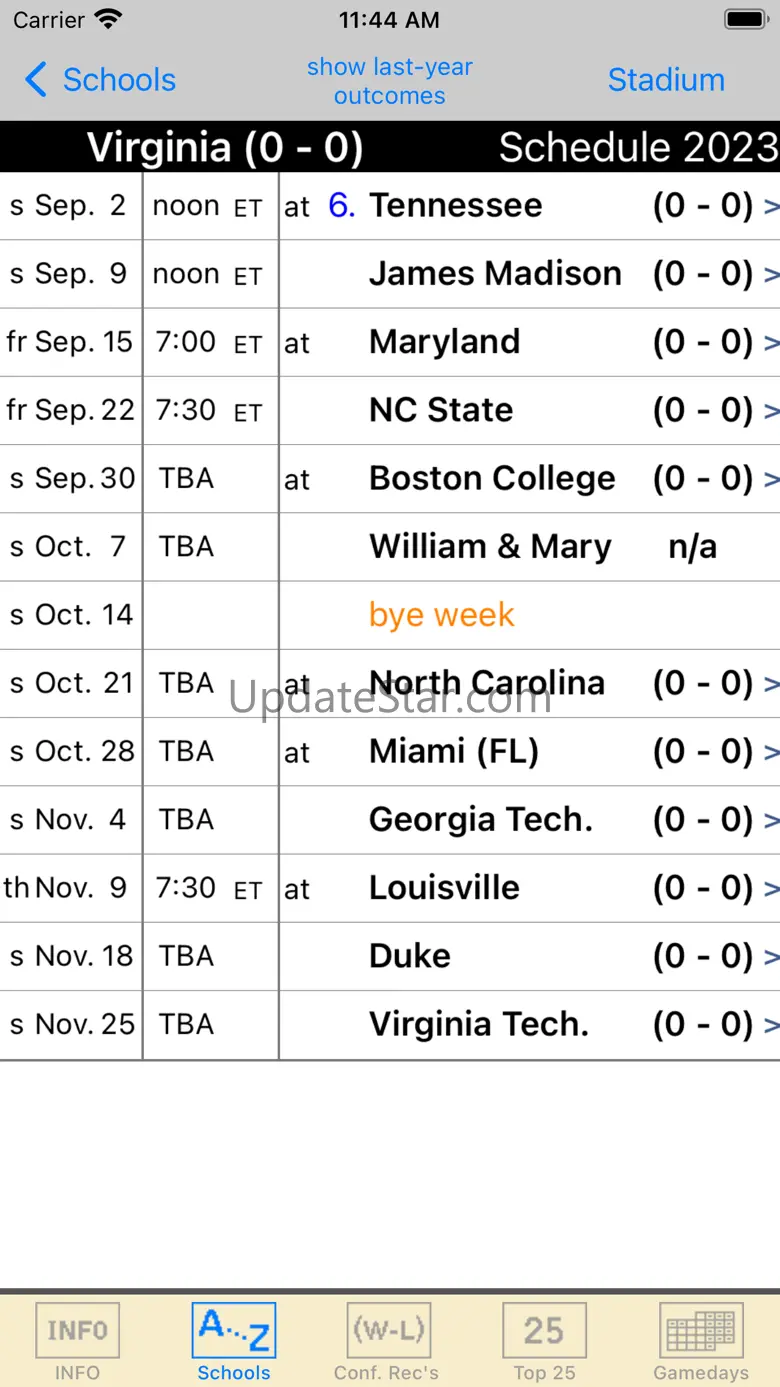This screenshot has width=780, height=1387.
Task: Open the Top 25 rankings icon
Action: pos(544,1330)
